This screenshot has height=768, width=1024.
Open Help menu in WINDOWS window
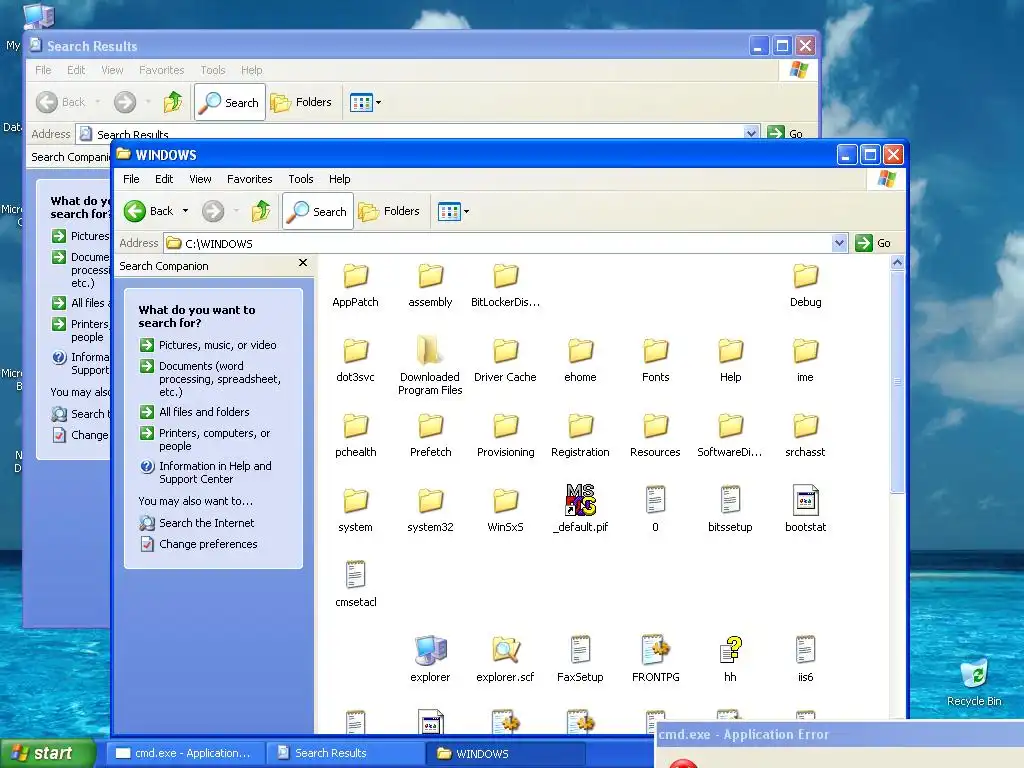pos(339,179)
